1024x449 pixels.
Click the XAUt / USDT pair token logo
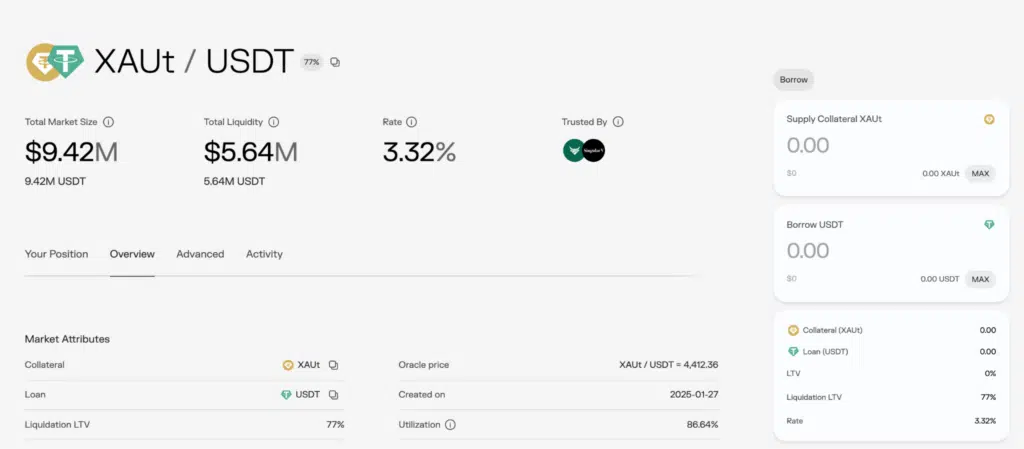56,62
